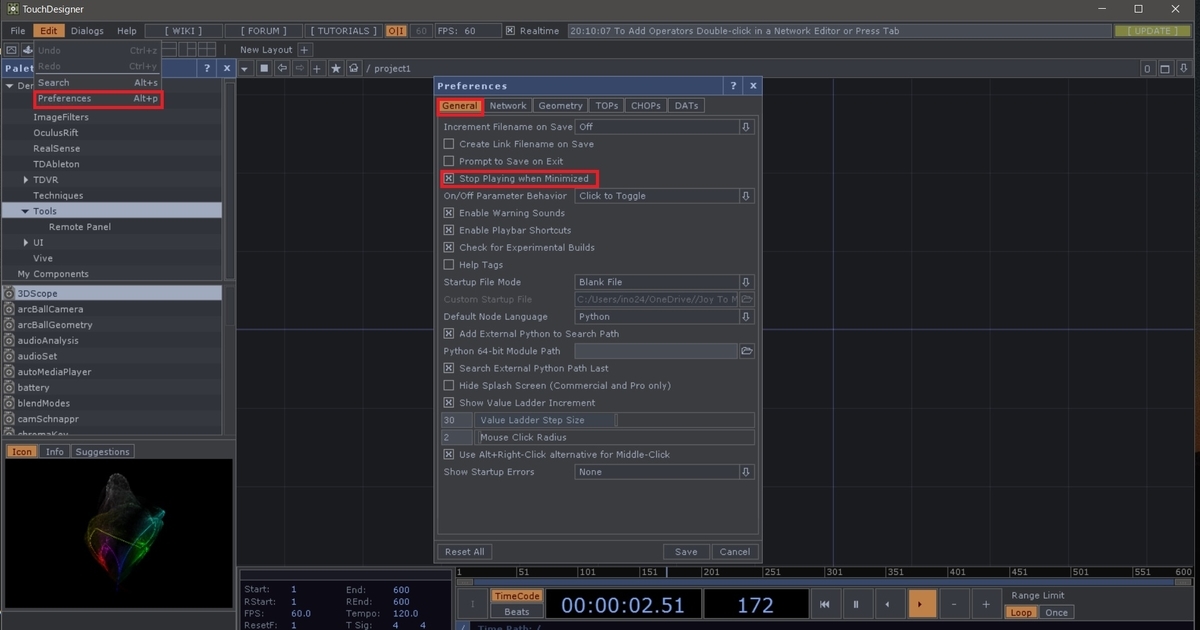Open the Preferences dialog help question mark

733,86
